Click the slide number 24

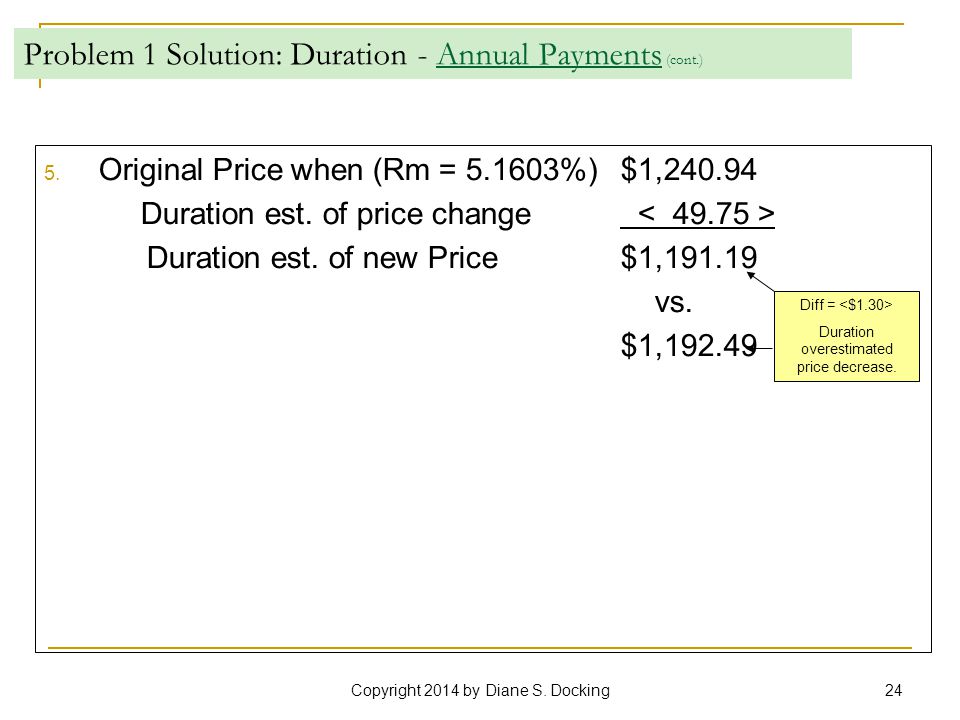[x=893, y=691]
